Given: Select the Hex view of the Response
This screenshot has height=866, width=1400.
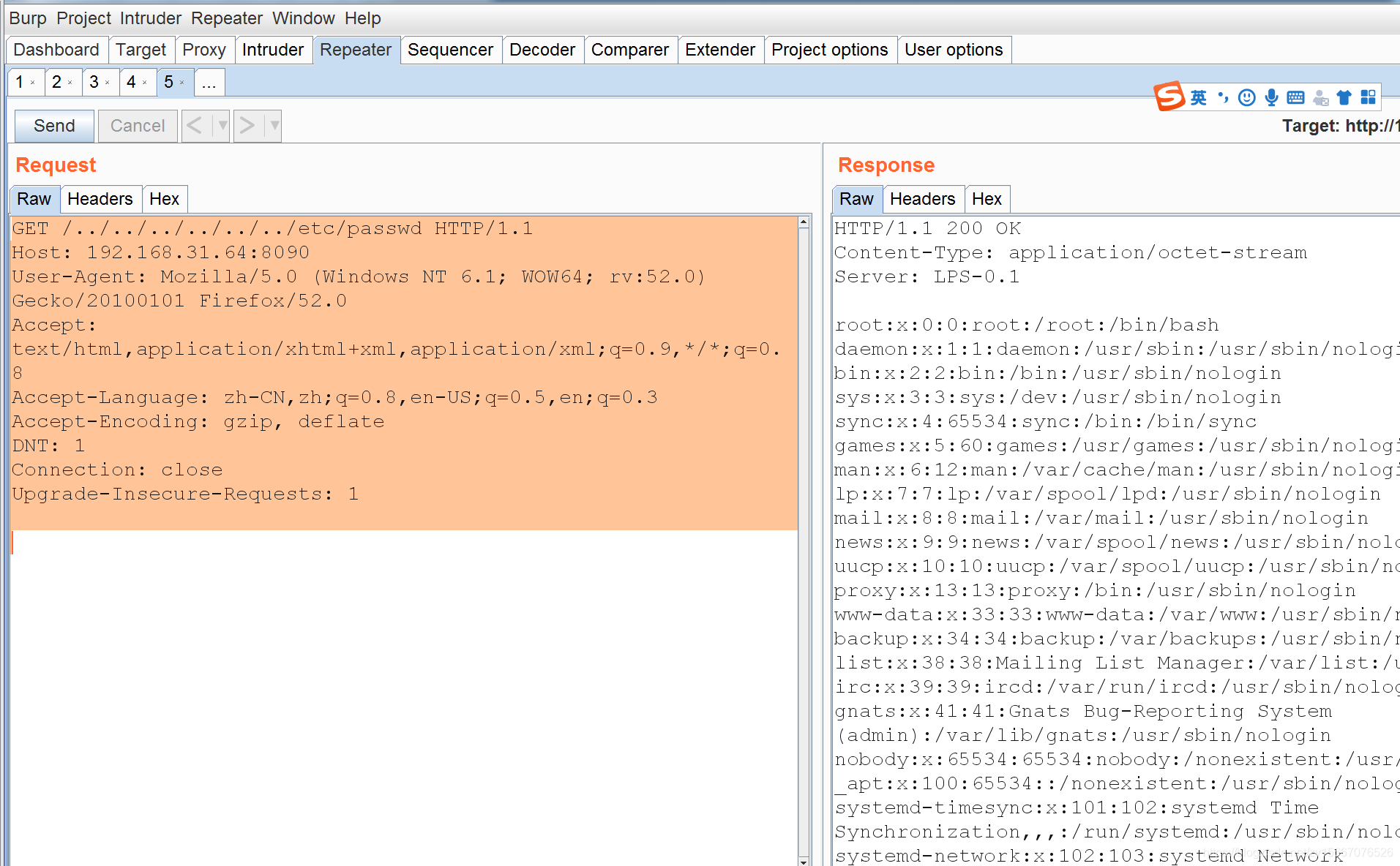Looking at the screenshot, I should tap(987, 199).
